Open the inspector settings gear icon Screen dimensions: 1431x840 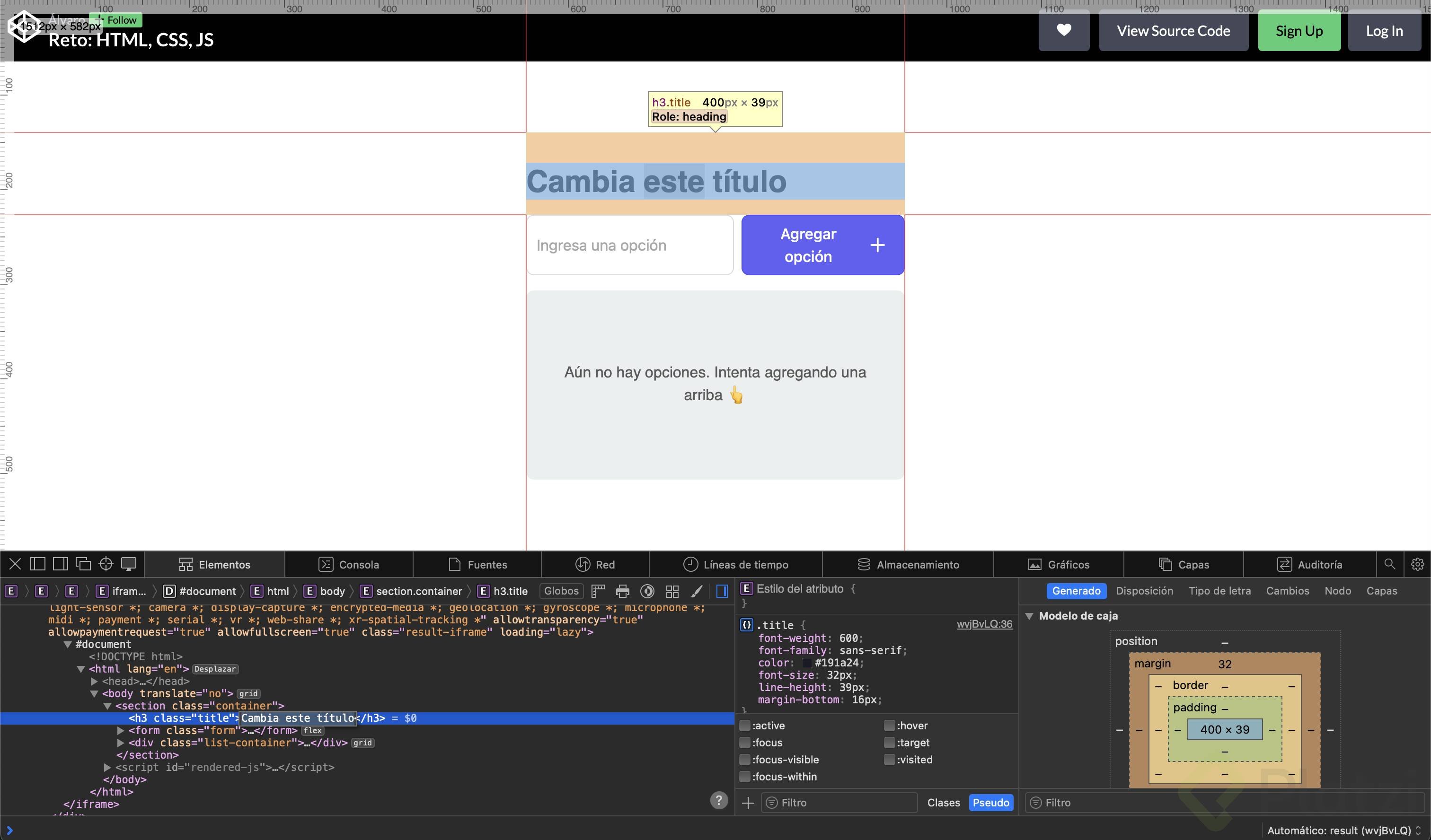[x=1417, y=564]
